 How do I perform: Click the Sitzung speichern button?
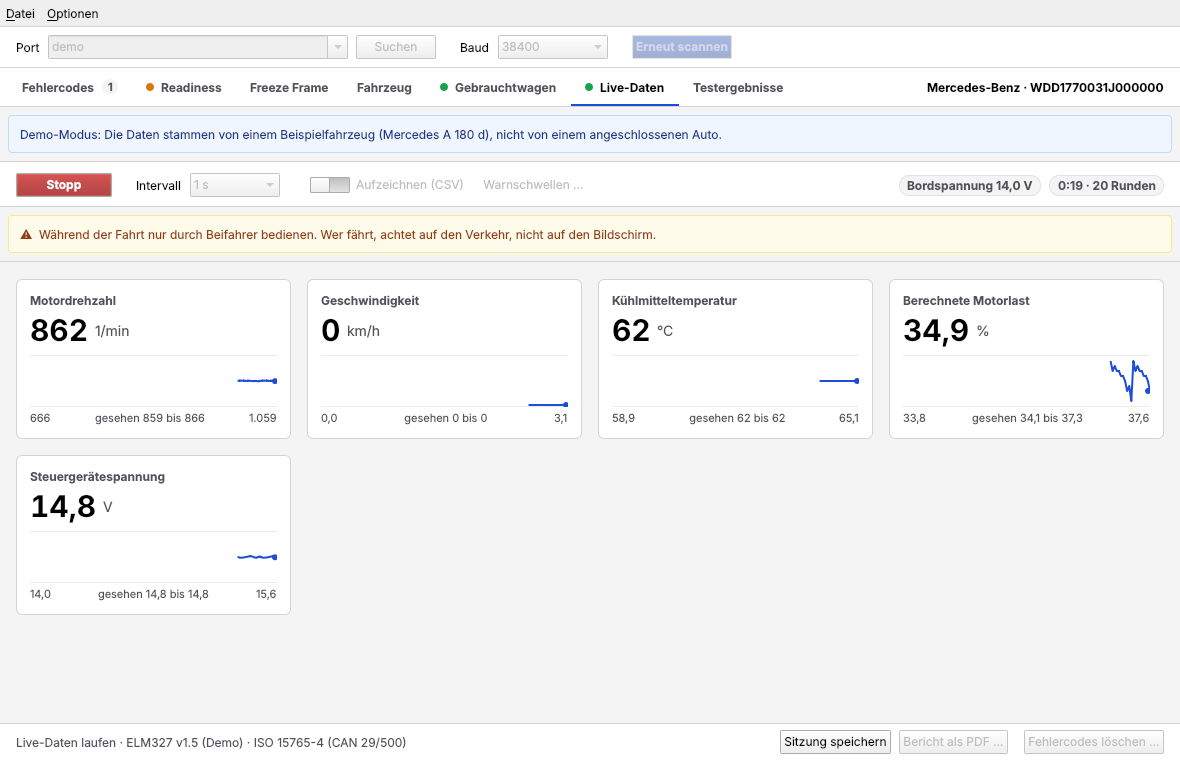pos(835,742)
